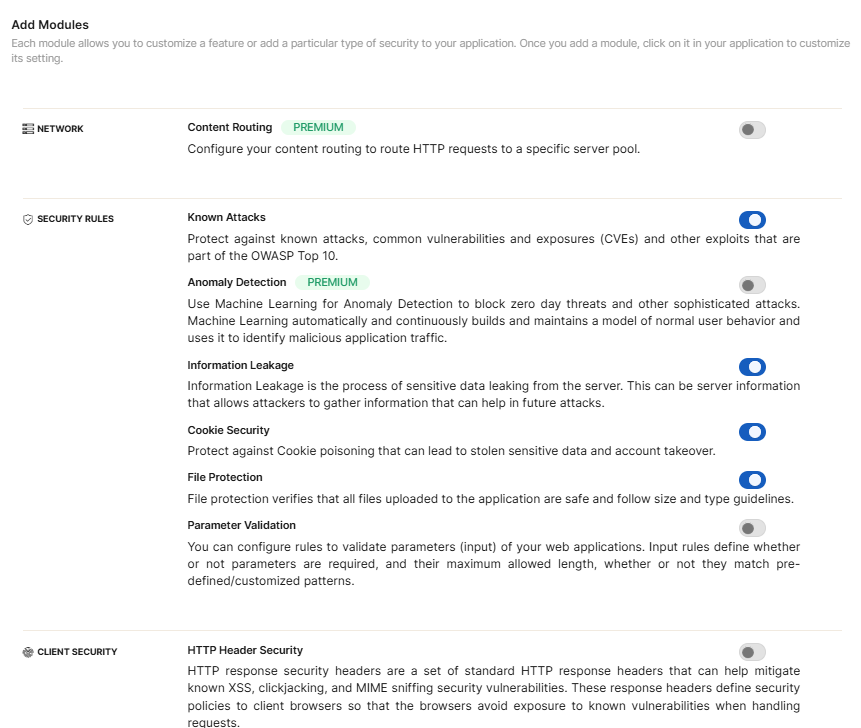Click the Cookie Security module title
Viewport: 861px width, 728px height.
tap(228, 430)
